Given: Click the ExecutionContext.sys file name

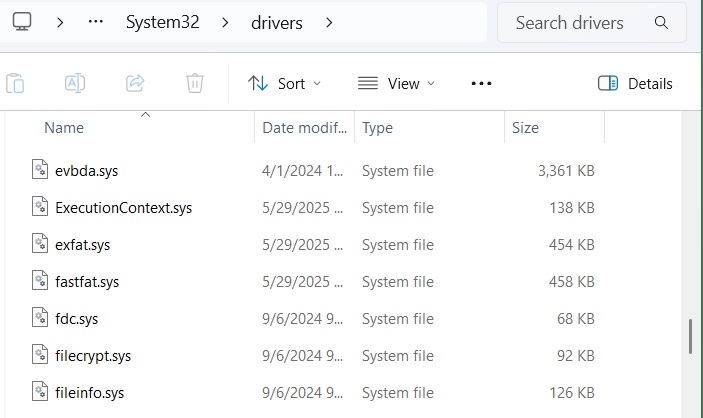Looking at the screenshot, I should pyautogui.click(x=123, y=208).
